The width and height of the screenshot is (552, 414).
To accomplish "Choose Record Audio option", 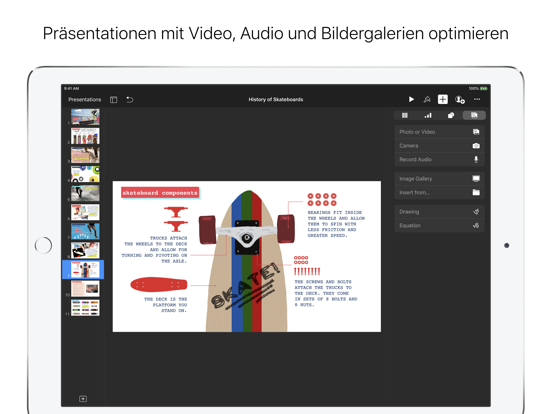I will click(439, 159).
